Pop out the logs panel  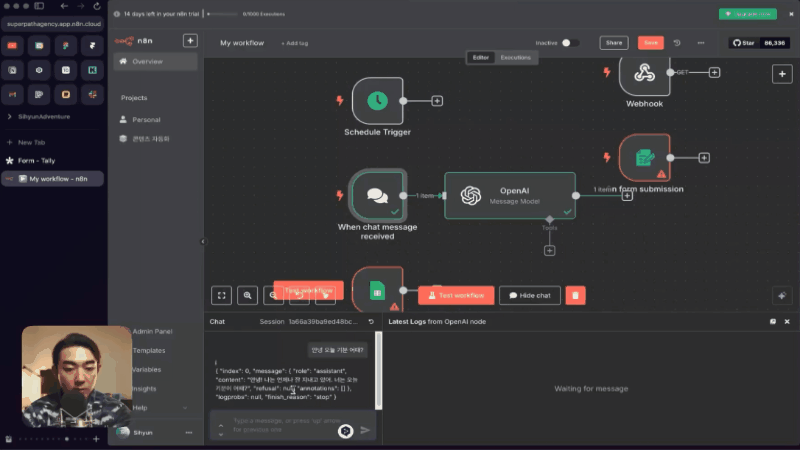pos(773,321)
